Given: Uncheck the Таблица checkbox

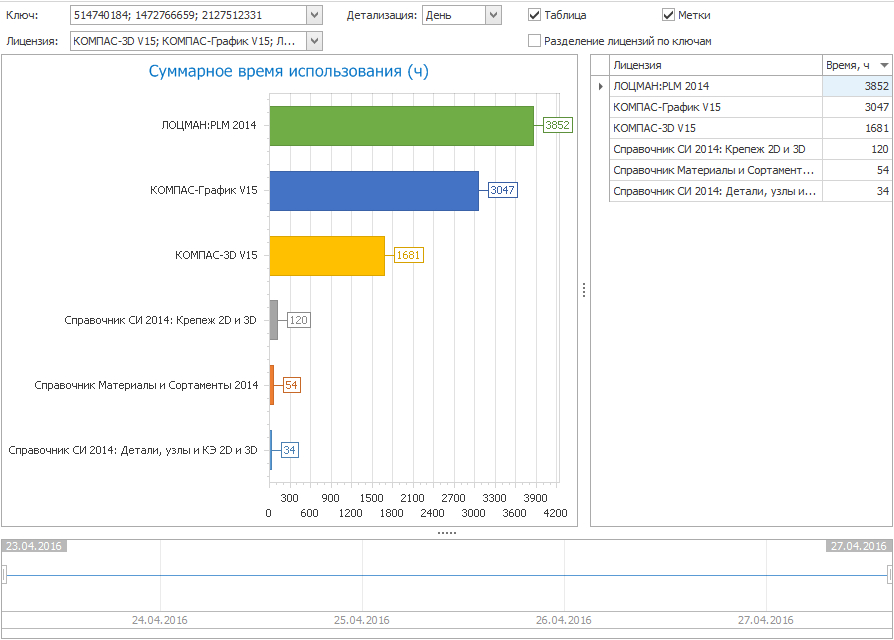Looking at the screenshot, I should (x=535, y=15).
